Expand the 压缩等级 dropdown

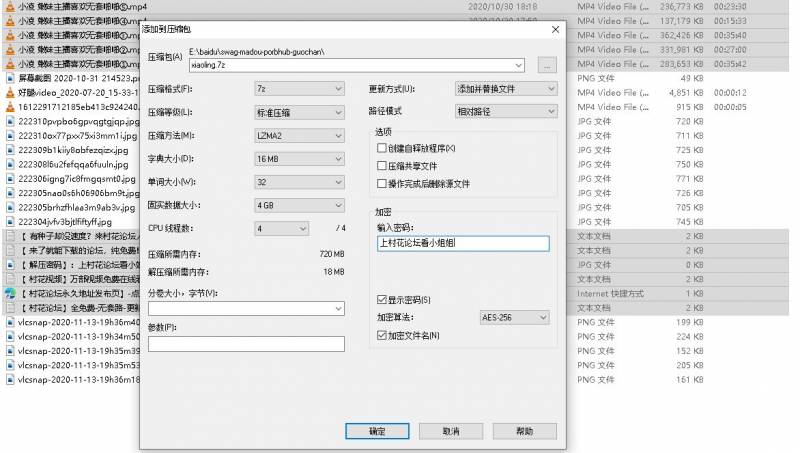pyautogui.click(x=299, y=112)
